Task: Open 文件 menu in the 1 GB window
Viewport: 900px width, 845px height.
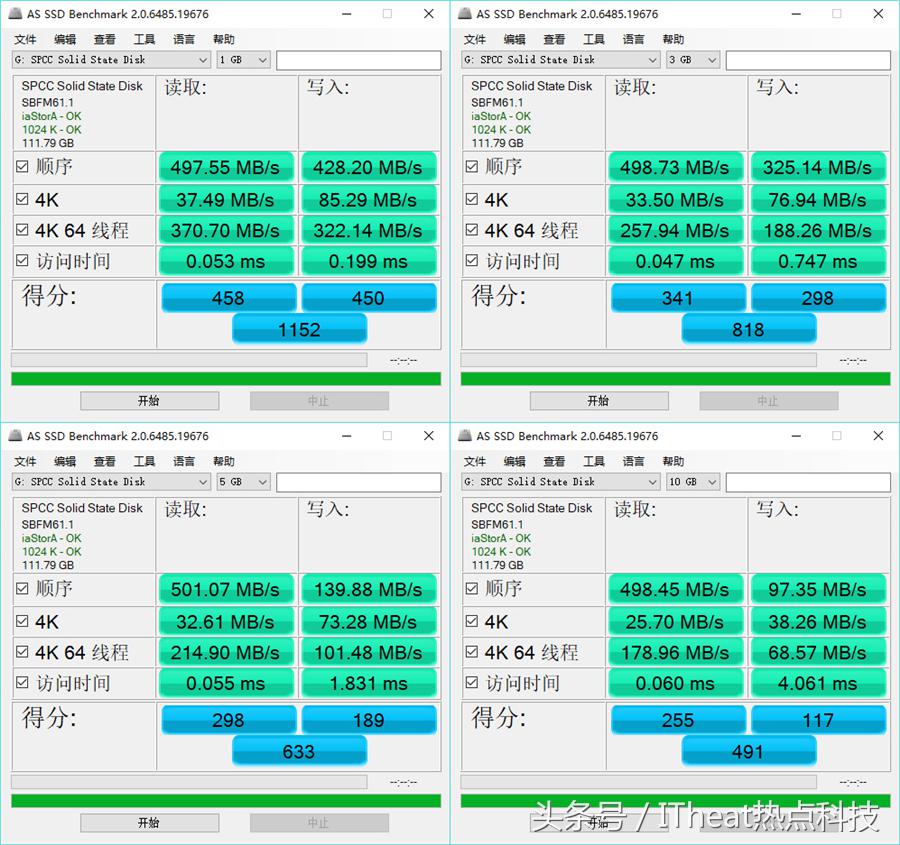Action: (x=25, y=39)
